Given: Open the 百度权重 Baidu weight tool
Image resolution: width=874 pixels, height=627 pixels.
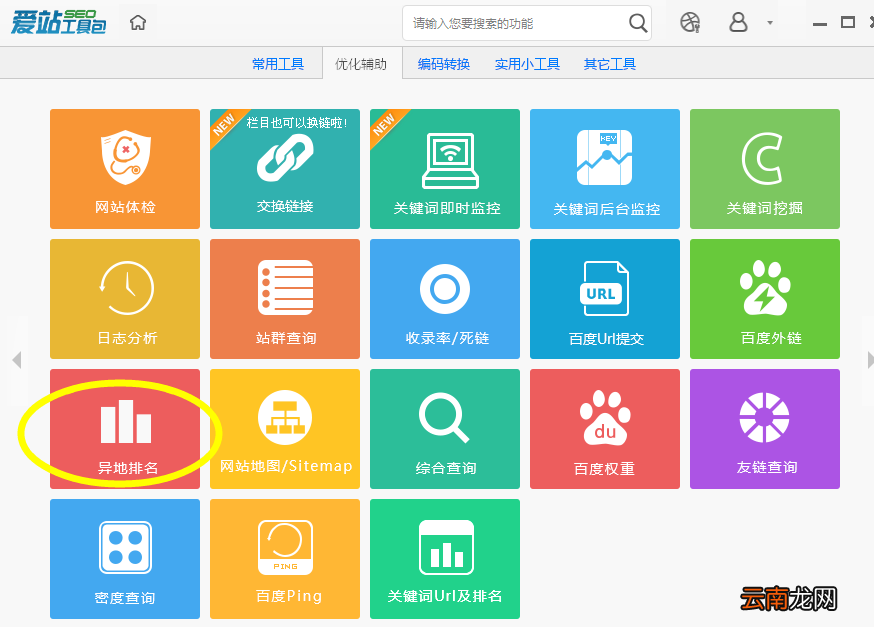Looking at the screenshot, I should tap(605, 429).
